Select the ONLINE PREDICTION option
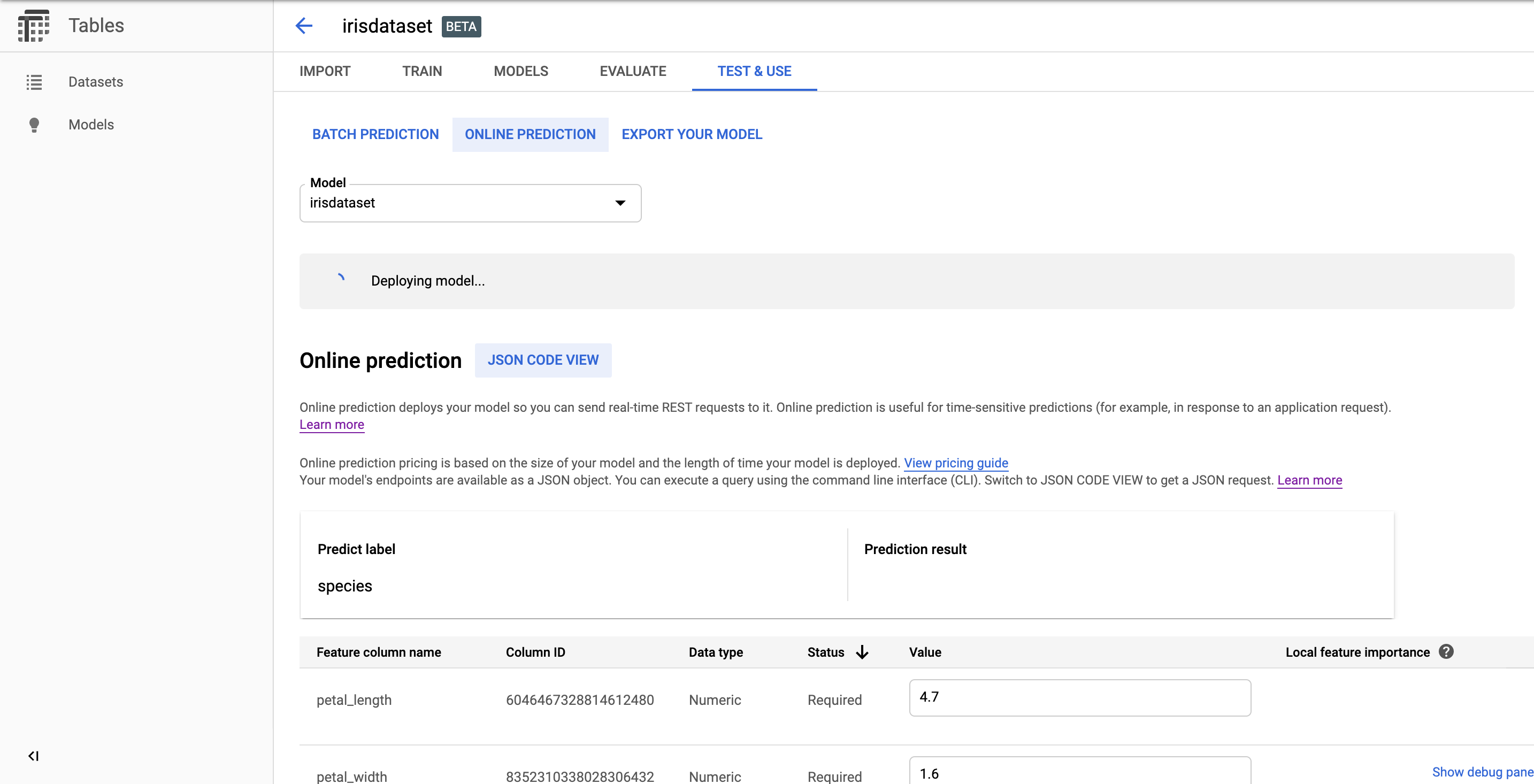The width and height of the screenshot is (1534, 784). pyautogui.click(x=530, y=135)
